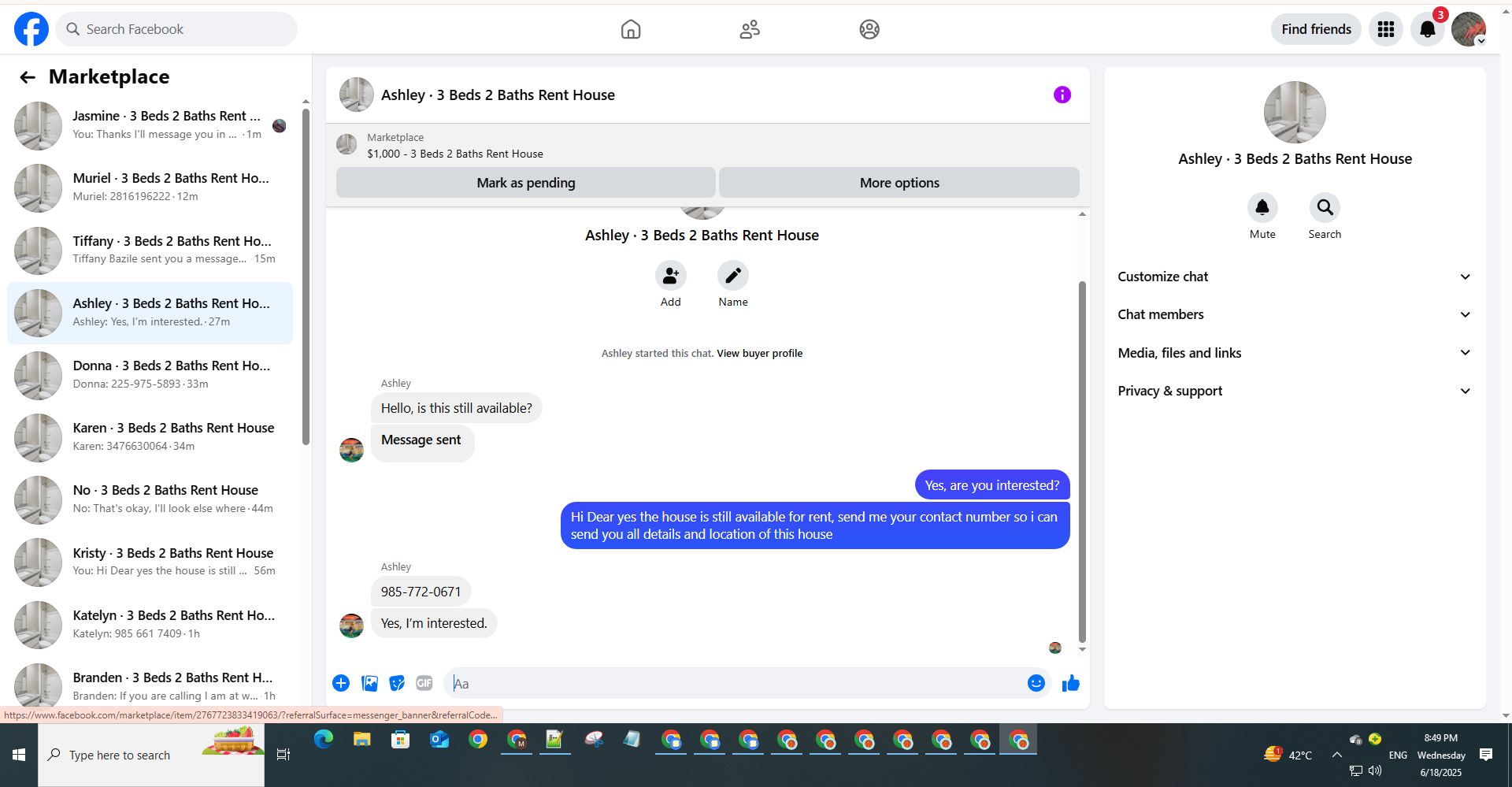Click the Aa message input field
Screen dimensions: 1512x787
(736, 683)
